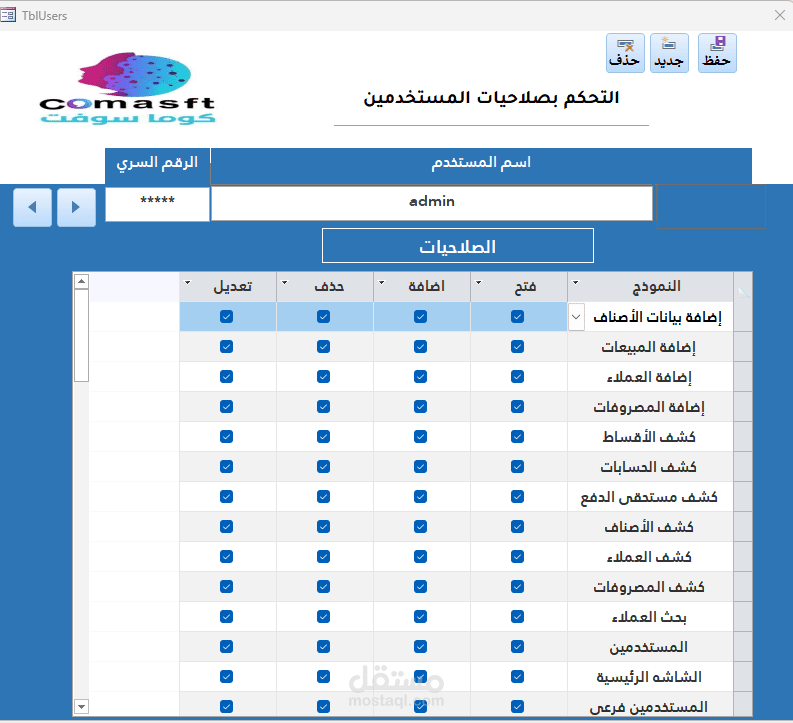
Task: Toggle تعديل checkbox for إضافة بيانات الأصناف
Action: tap(226, 317)
